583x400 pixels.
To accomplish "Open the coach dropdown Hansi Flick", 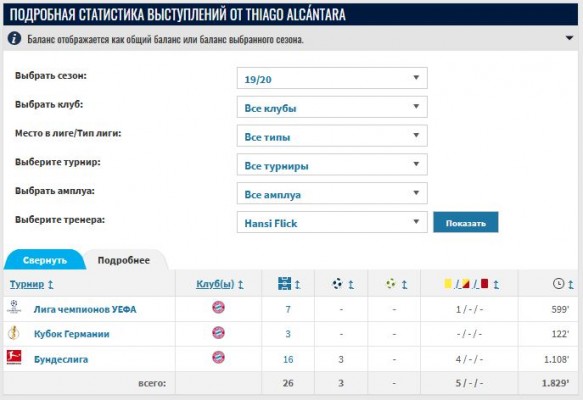I will point(332,222).
